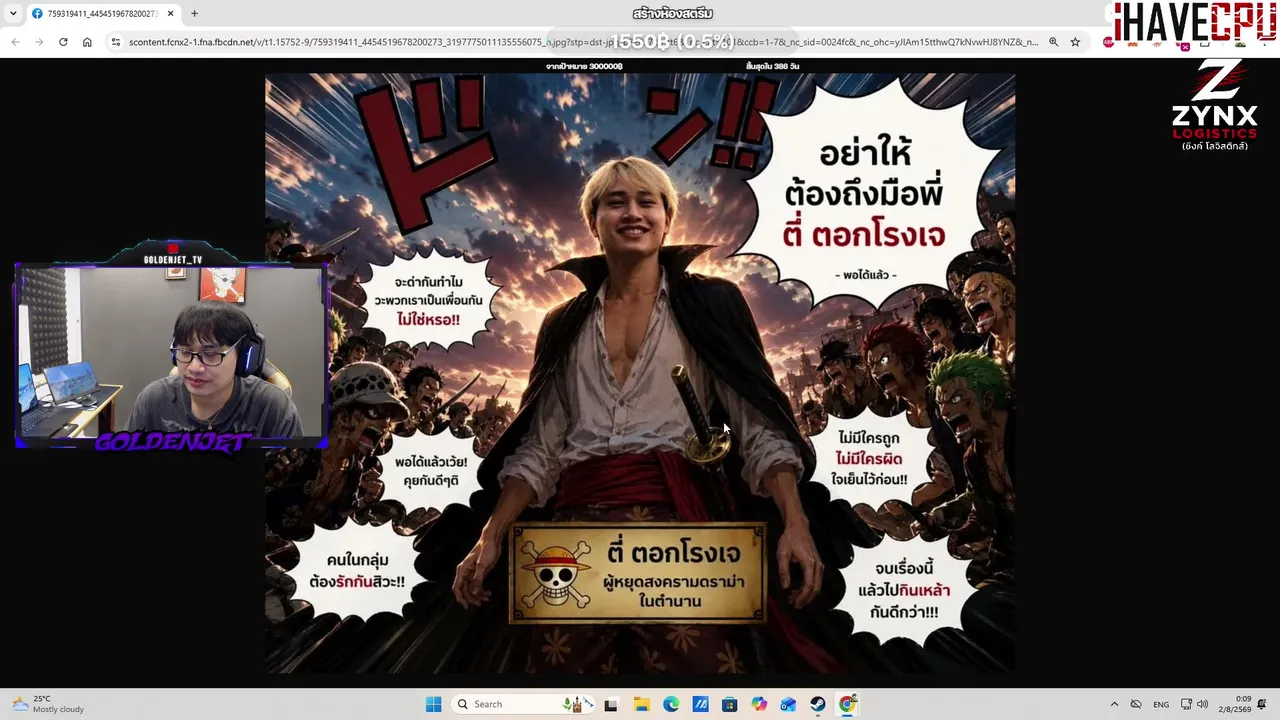
Task: Click the zoom magnifier in the address bar
Action: [x=1053, y=42]
